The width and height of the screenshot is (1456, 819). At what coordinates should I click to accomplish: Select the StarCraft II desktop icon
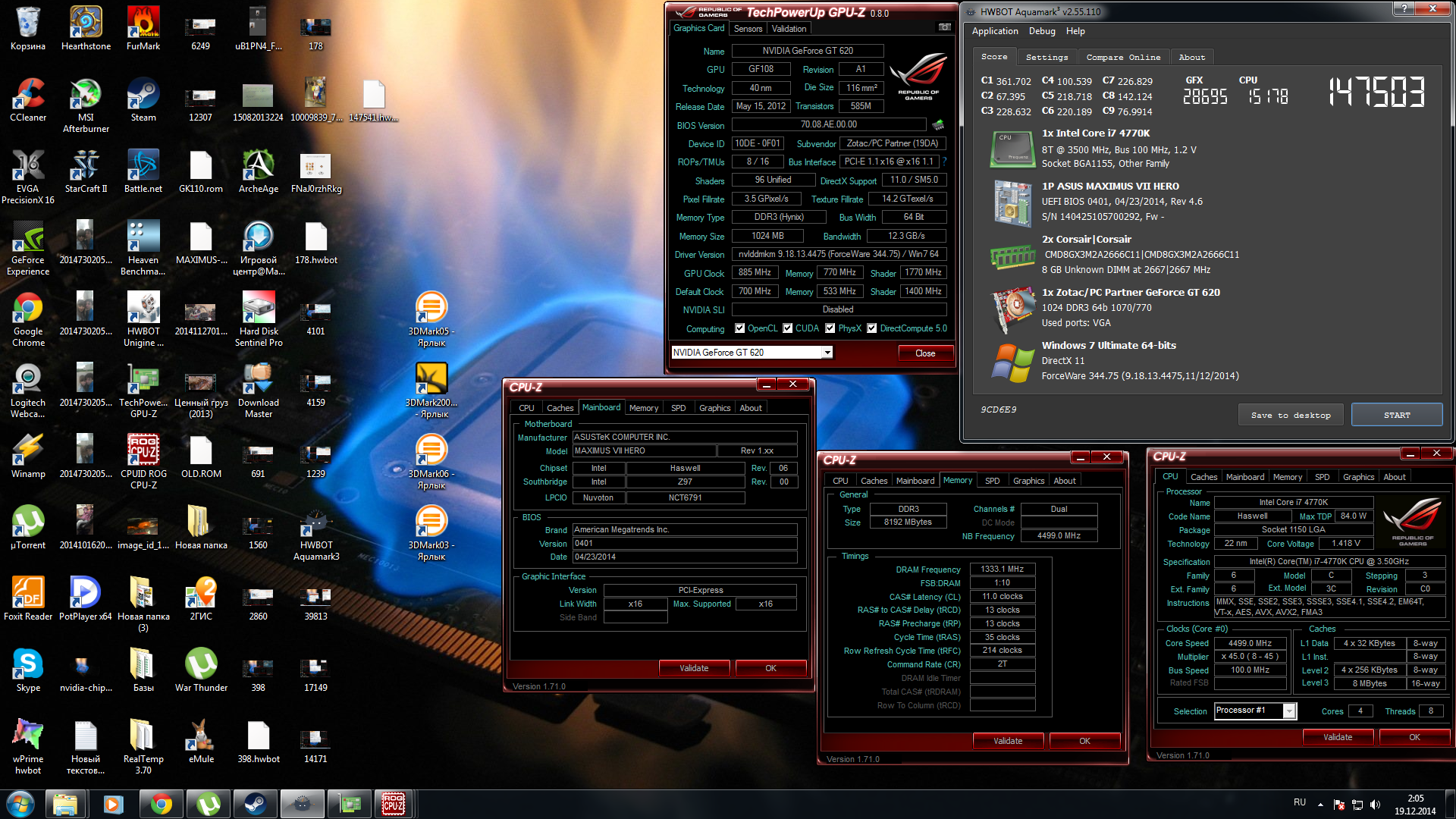tap(86, 171)
